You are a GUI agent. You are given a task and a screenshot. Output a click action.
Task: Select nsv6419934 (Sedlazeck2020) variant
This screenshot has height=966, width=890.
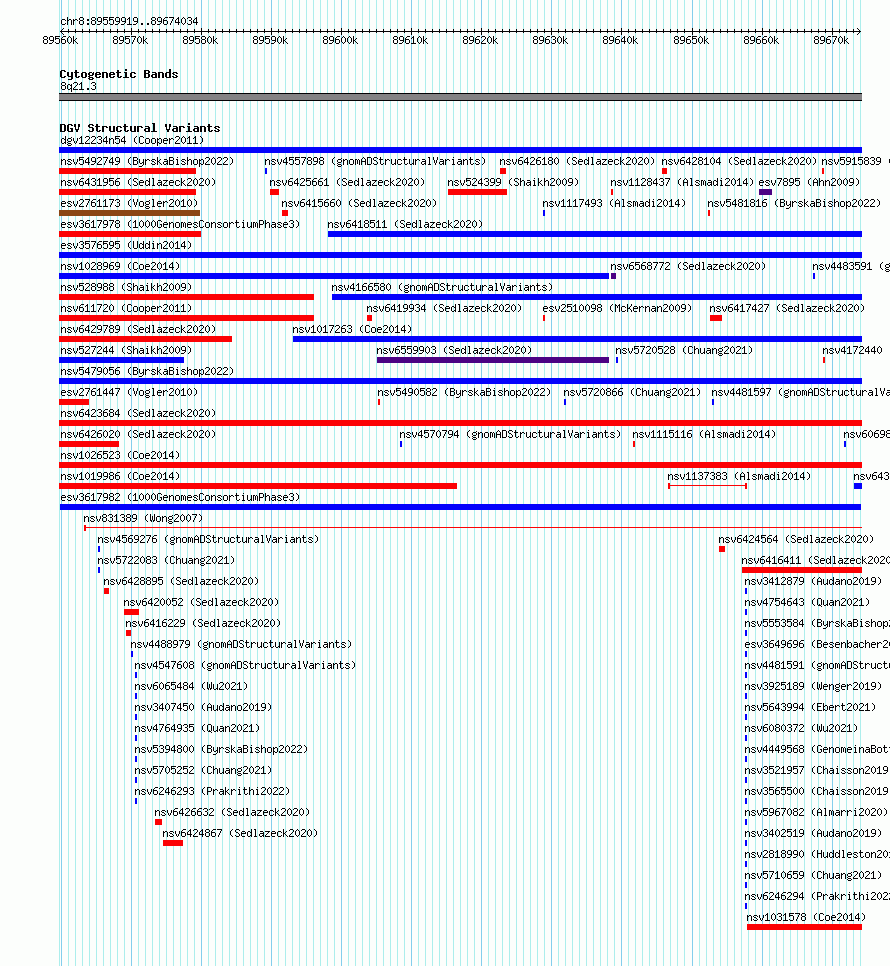444,308
